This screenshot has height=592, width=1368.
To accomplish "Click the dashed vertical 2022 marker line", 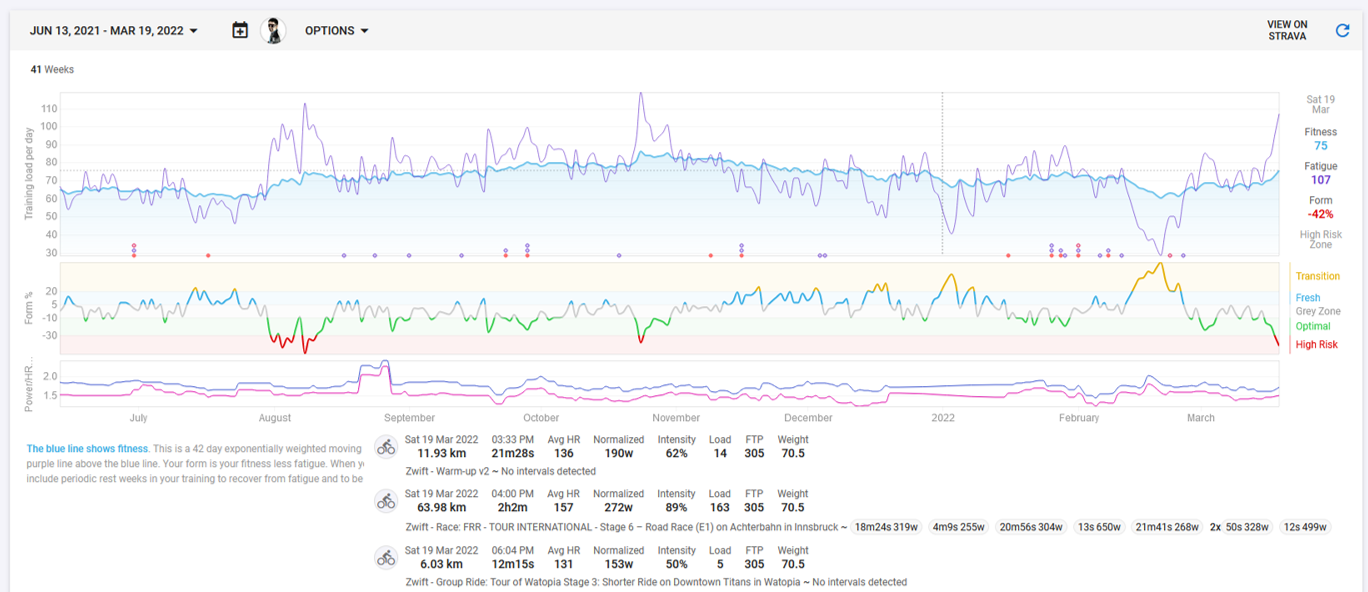I will (942, 175).
